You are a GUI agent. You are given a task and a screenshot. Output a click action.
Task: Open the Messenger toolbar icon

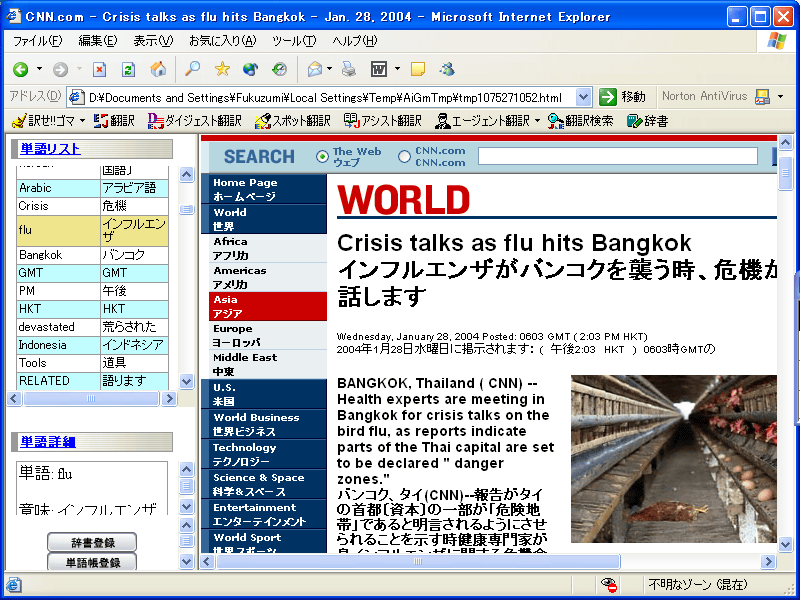pyautogui.click(x=447, y=69)
